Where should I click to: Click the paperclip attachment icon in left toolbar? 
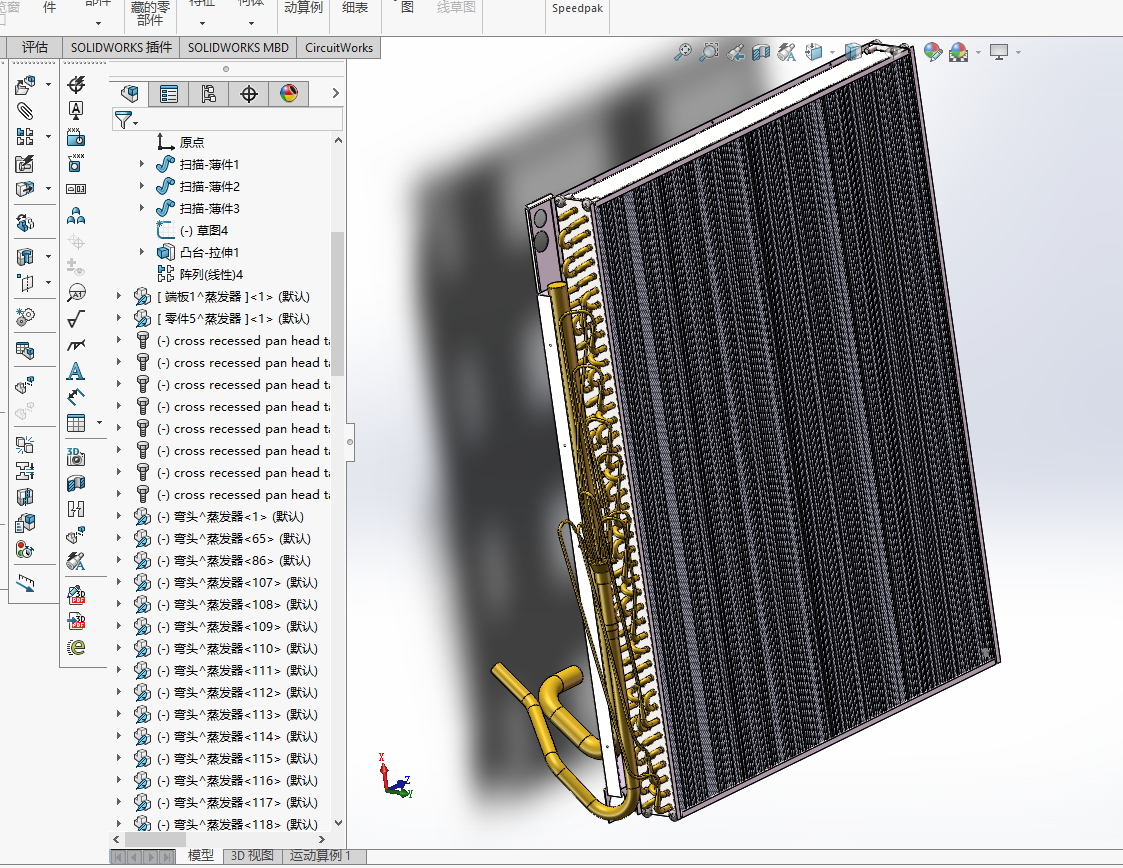pos(25,111)
